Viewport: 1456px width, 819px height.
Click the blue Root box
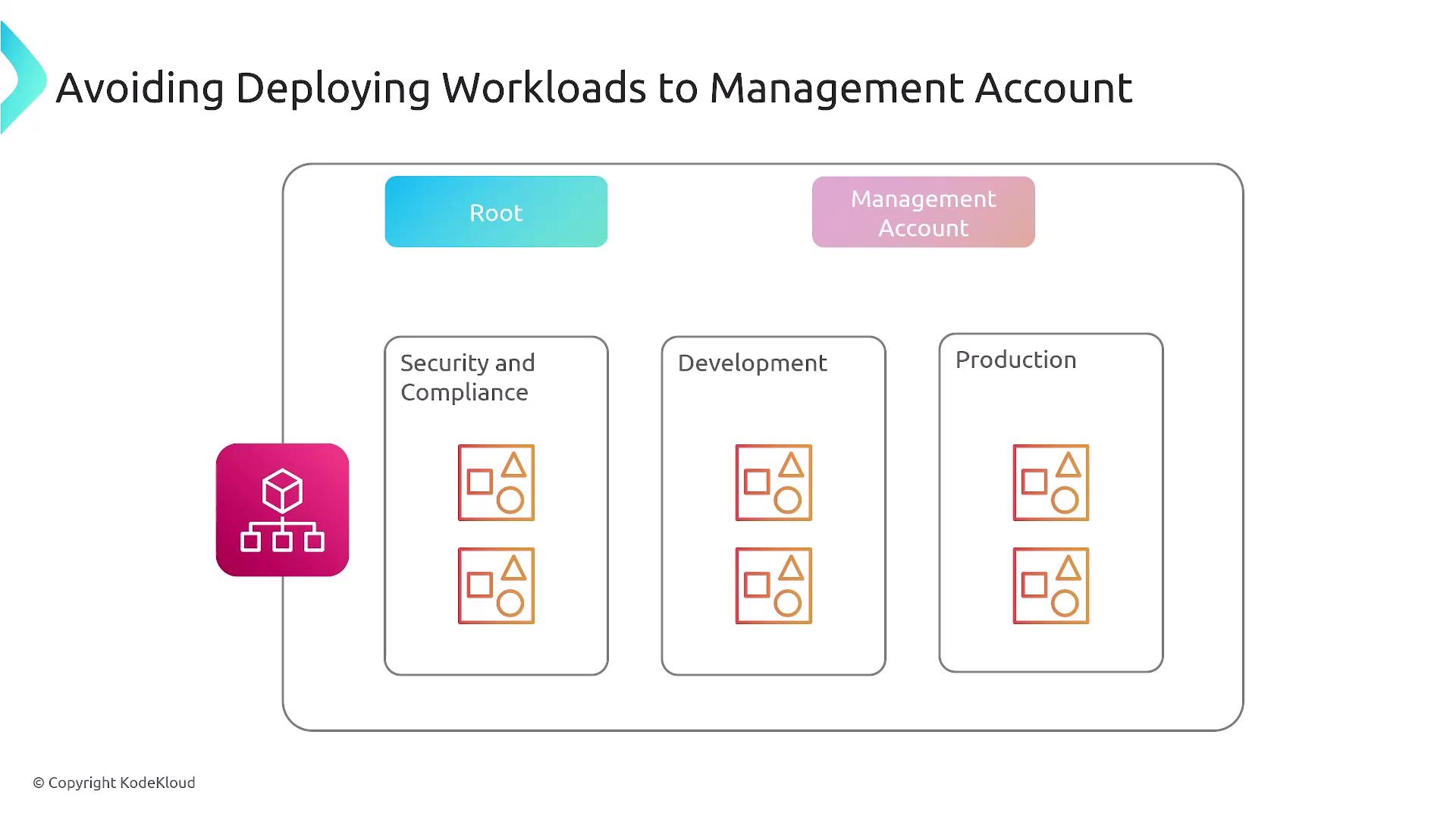(x=496, y=212)
